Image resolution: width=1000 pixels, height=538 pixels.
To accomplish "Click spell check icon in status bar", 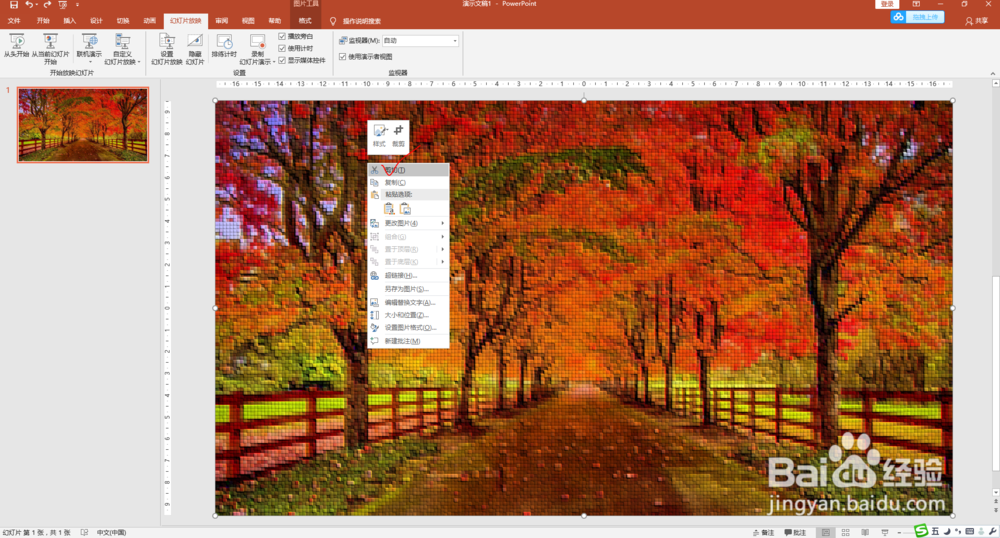I will [84, 532].
